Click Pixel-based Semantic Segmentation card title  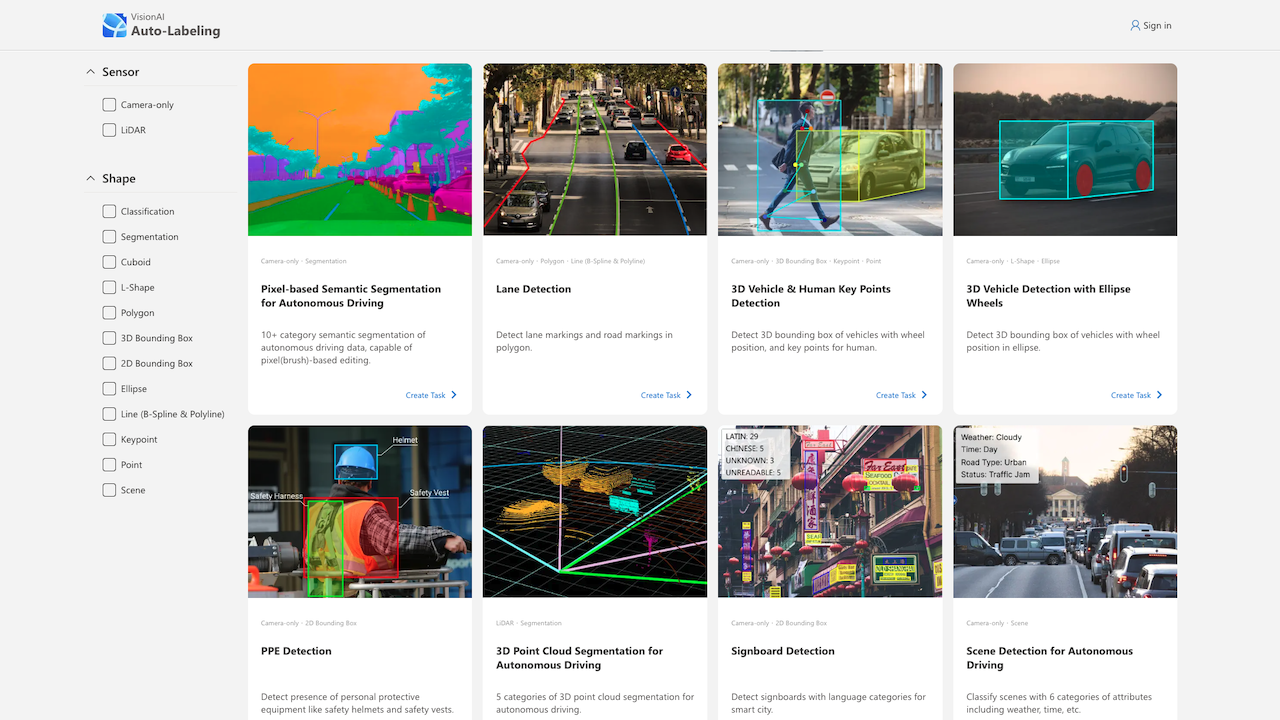click(x=351, y=296)
